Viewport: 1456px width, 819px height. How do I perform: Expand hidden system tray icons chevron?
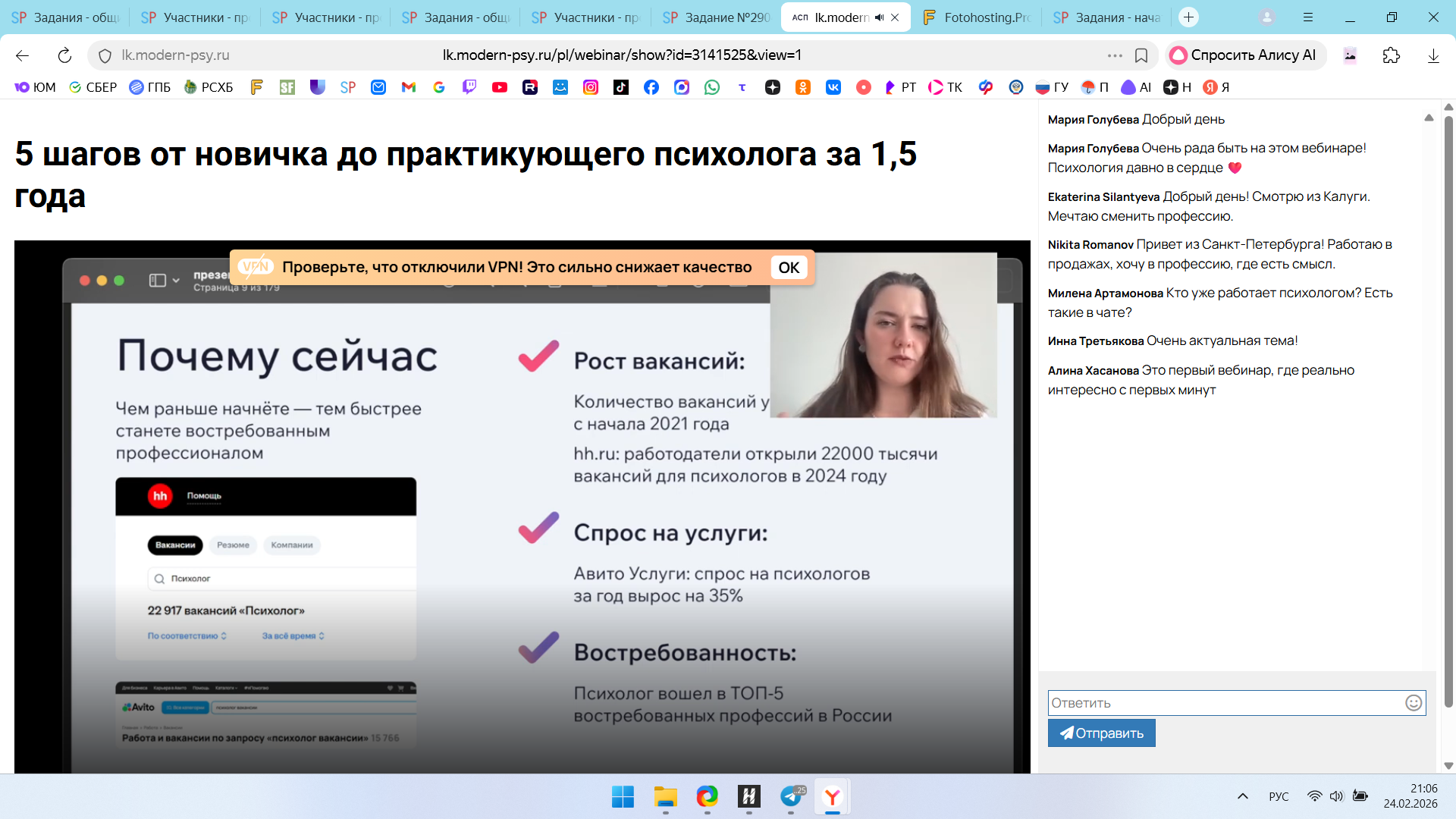pos(1243,796)
